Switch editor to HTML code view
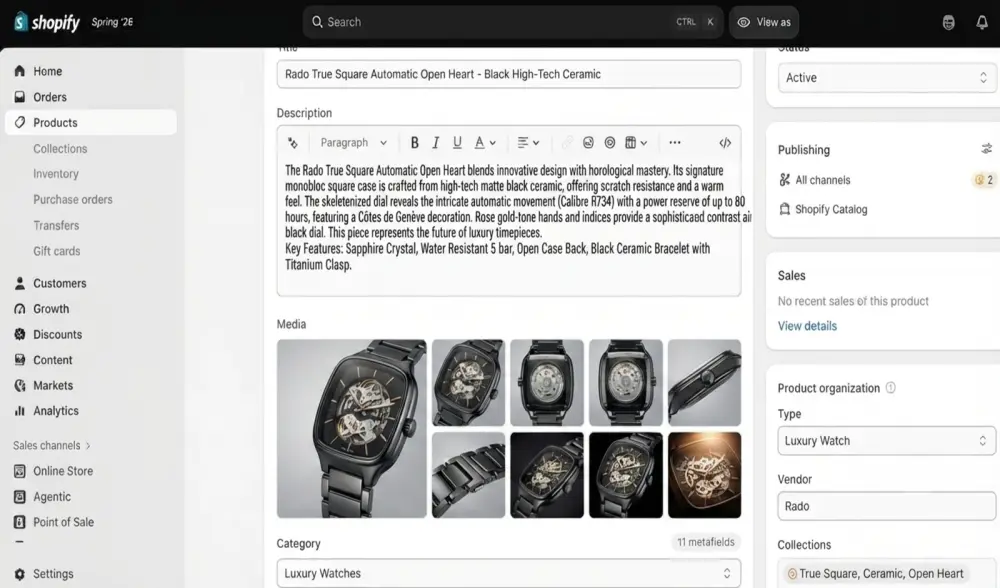The height and width of the screenshot is (588, 1000). coord(725,143)
